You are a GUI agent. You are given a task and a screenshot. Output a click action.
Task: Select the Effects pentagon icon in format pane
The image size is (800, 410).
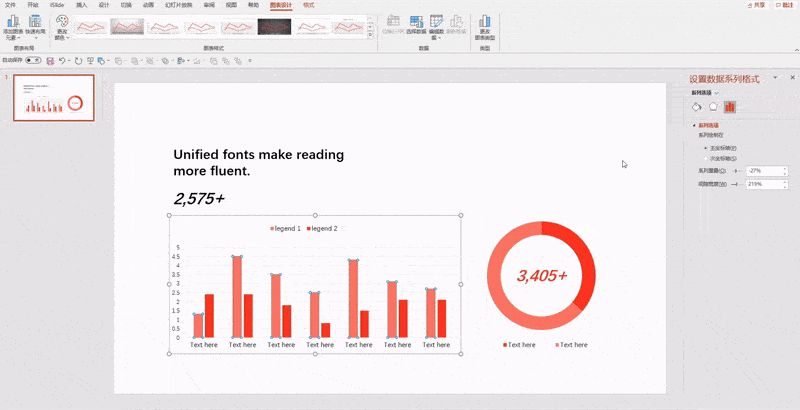713,107
